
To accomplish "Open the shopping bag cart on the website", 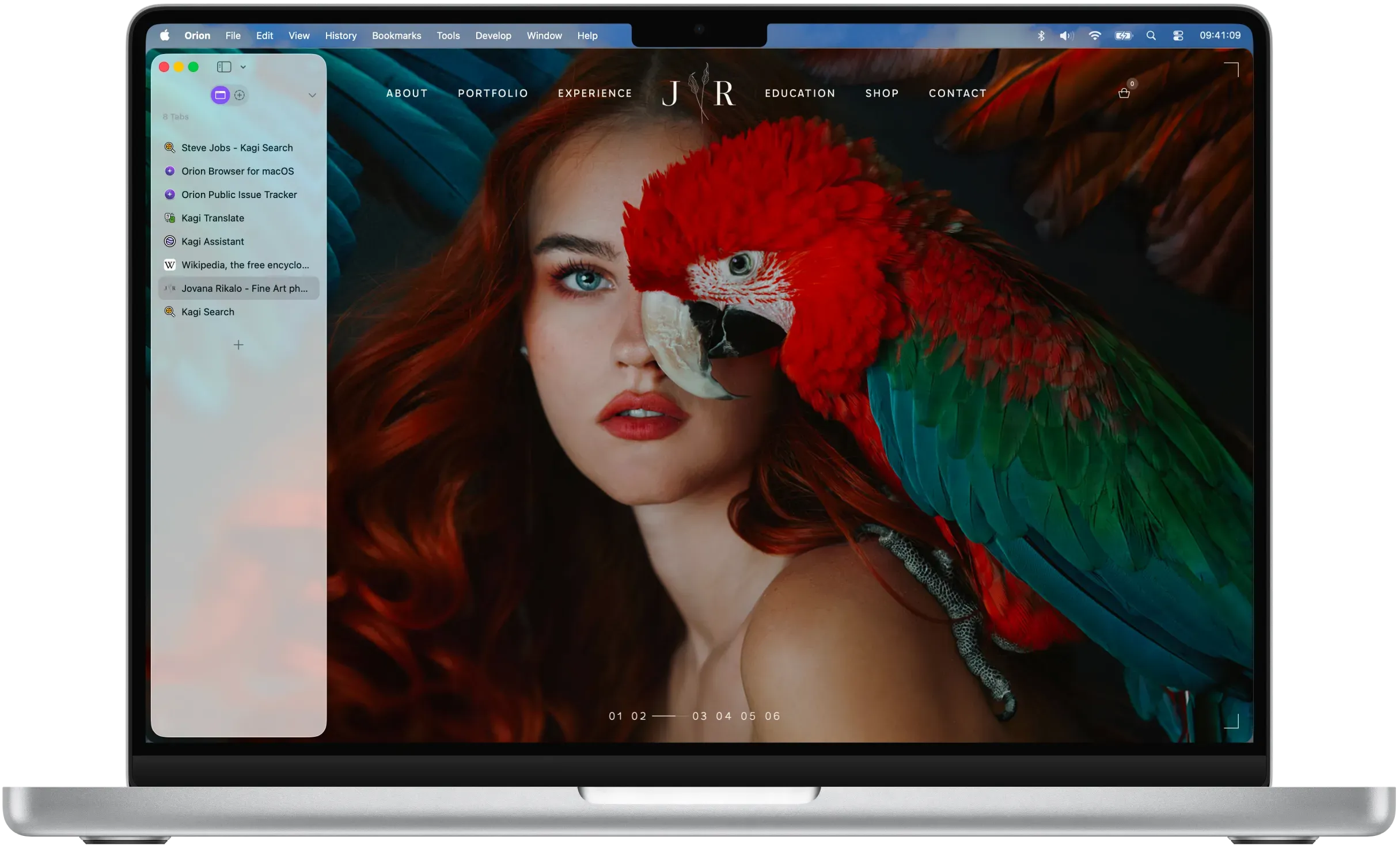I will (1124, 93).
